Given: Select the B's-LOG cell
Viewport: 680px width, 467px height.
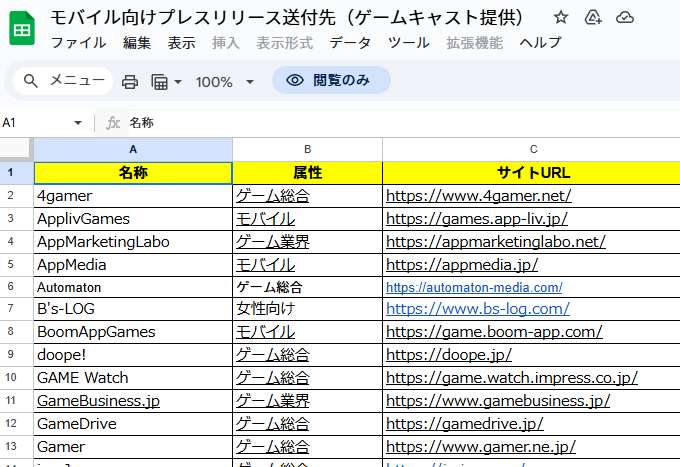Looking at the screenshot, I should point(133,309).
